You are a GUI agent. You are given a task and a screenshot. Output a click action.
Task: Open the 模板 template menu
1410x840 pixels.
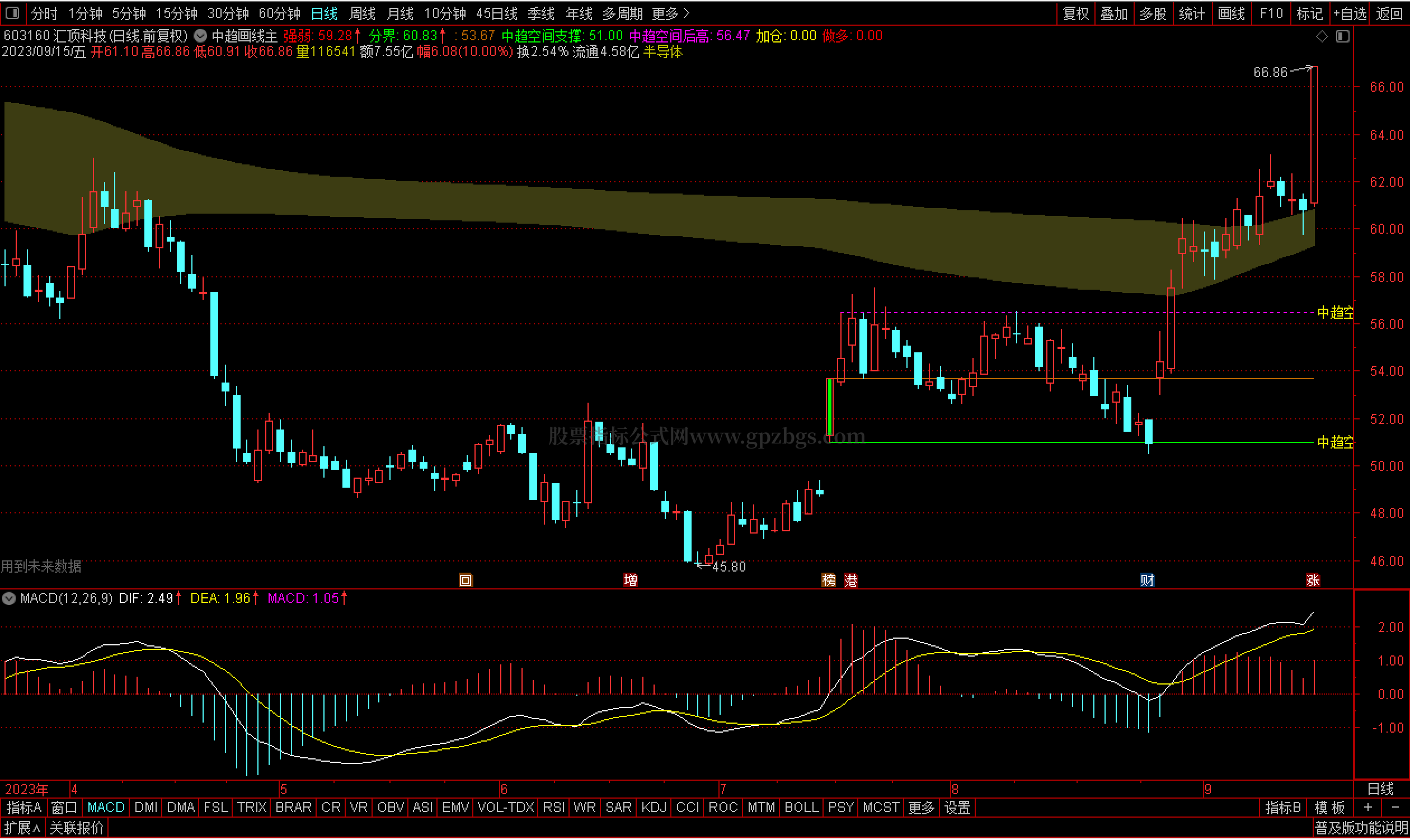tap(1329, 808)
